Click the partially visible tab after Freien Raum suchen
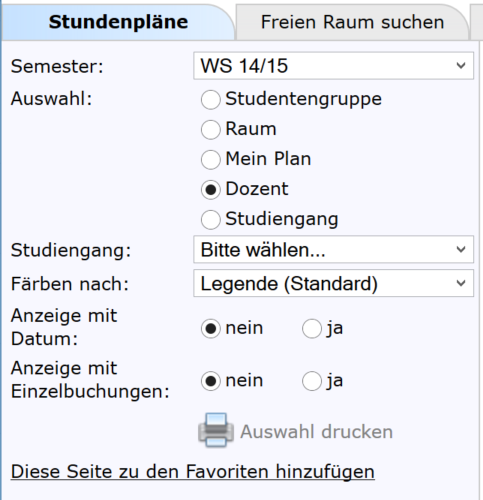 pyautogui.click(x=477, y=22)
